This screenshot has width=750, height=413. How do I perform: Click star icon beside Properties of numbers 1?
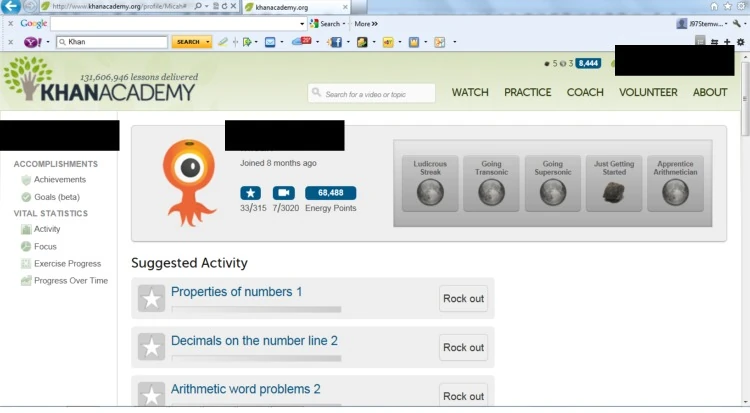point(151,299)
